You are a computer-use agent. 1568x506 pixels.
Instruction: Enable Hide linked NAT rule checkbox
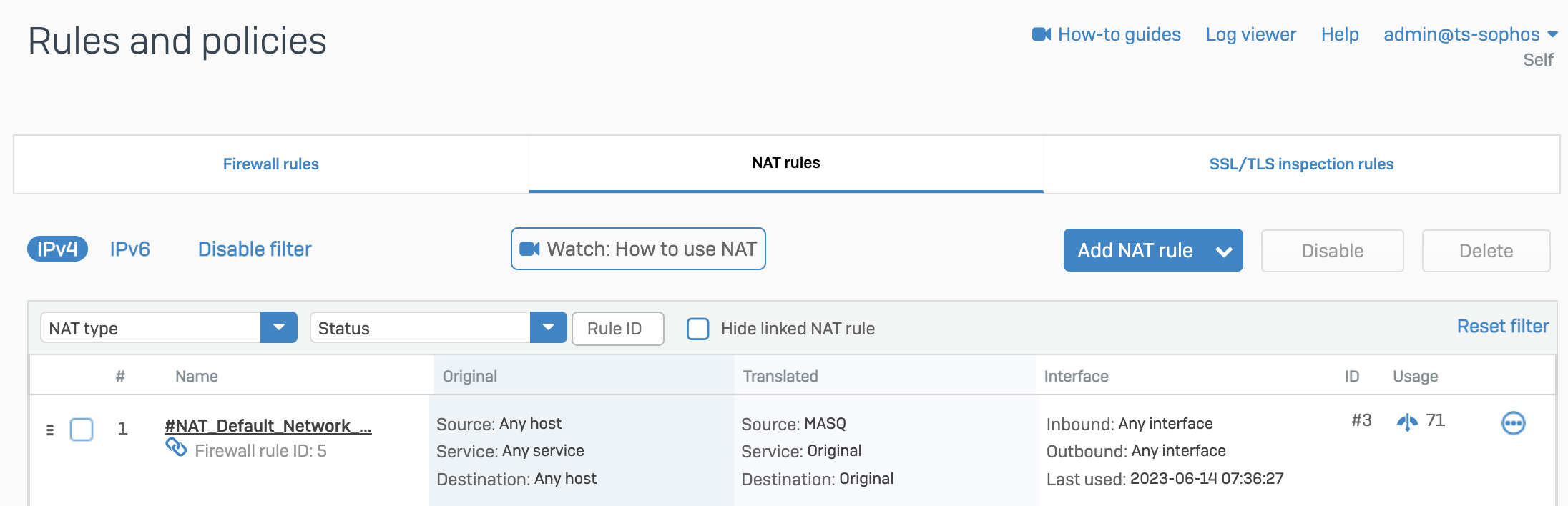(x=697, y=329)
